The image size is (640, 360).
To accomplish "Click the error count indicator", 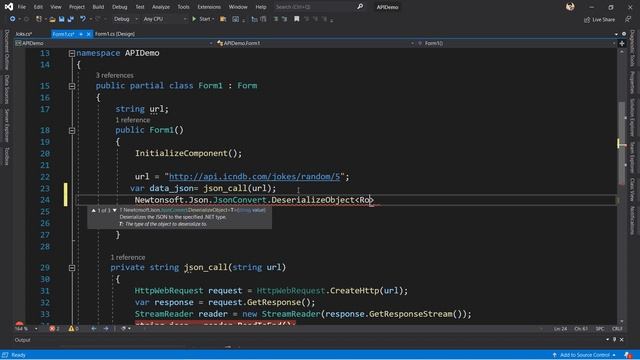I will click(x=54, y=329).
